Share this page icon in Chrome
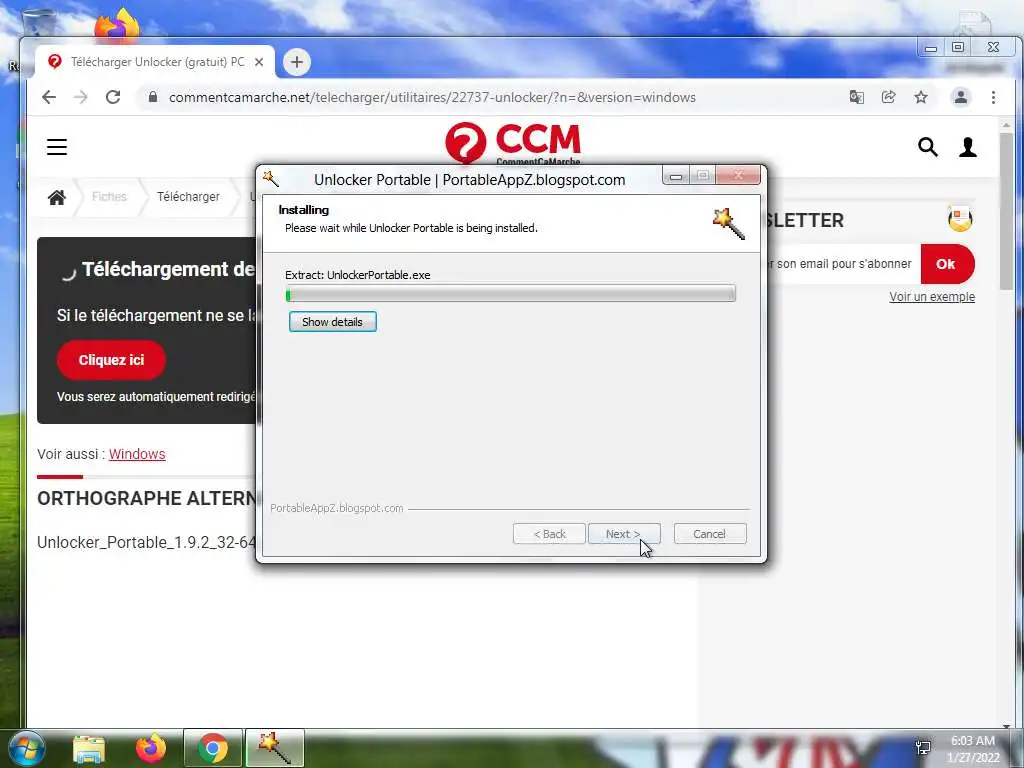1024x768 pixels. point(889,97)
